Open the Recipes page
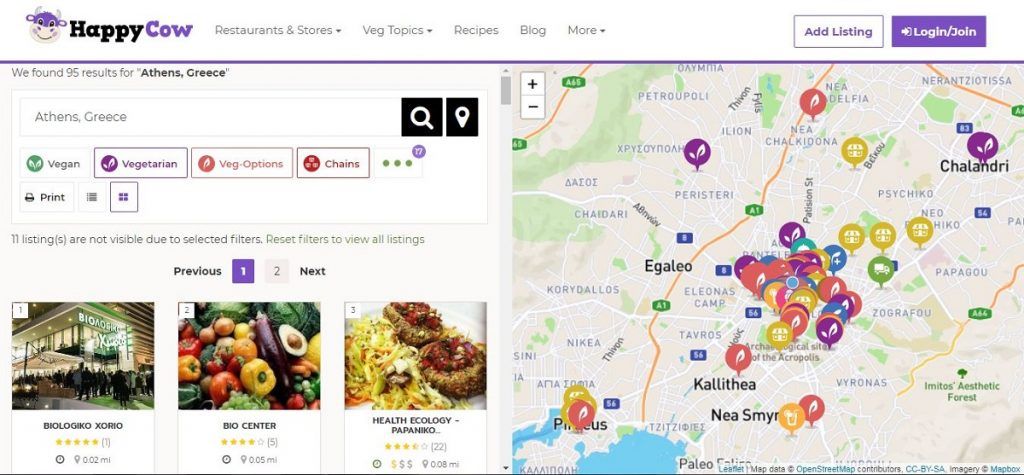The height and width of the screenshot is (475, 1024). coord(476,30)
